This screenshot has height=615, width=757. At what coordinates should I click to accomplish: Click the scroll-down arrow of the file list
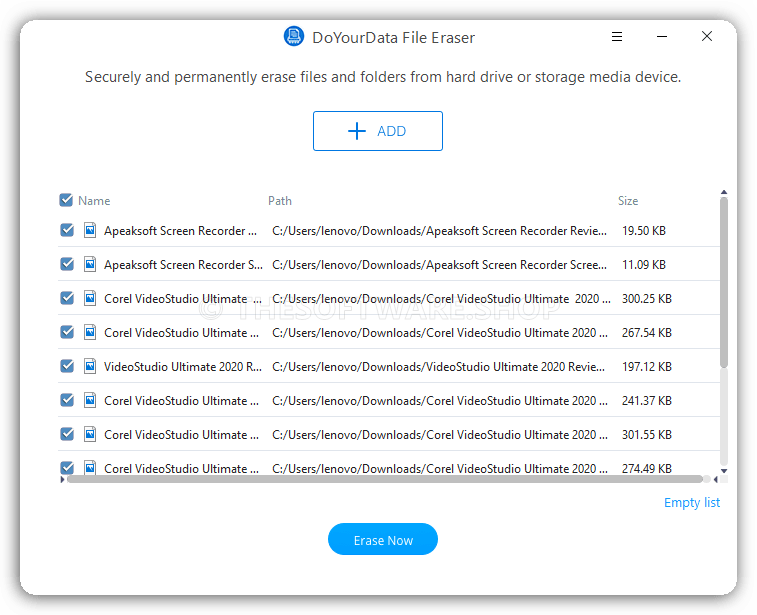pos(724,471)
